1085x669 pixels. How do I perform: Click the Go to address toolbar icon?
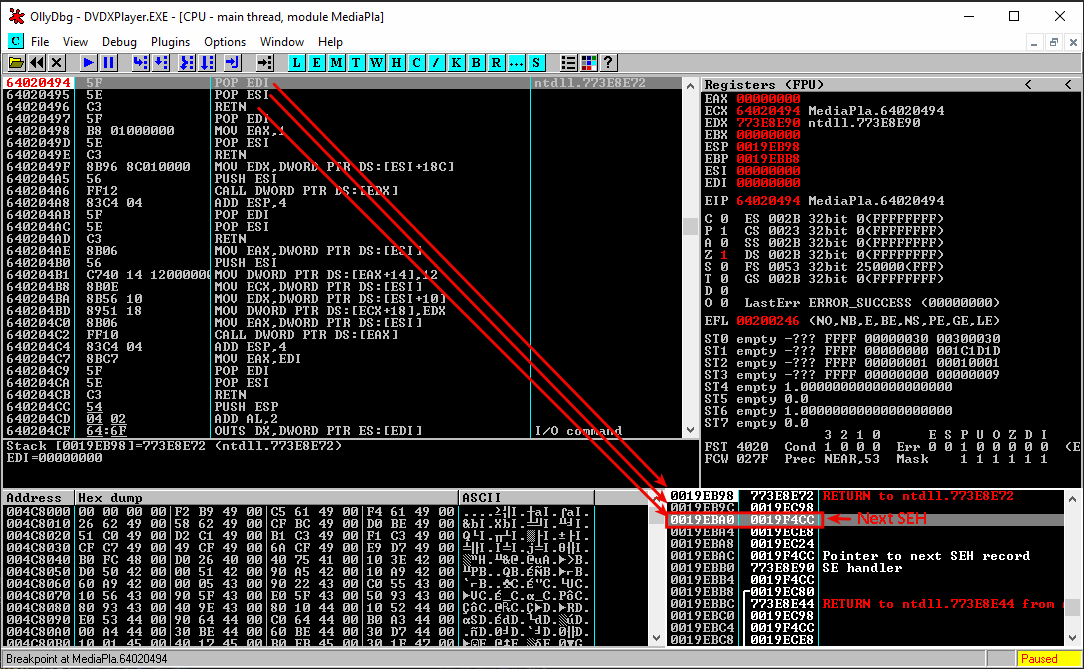(x=264, y=63)
